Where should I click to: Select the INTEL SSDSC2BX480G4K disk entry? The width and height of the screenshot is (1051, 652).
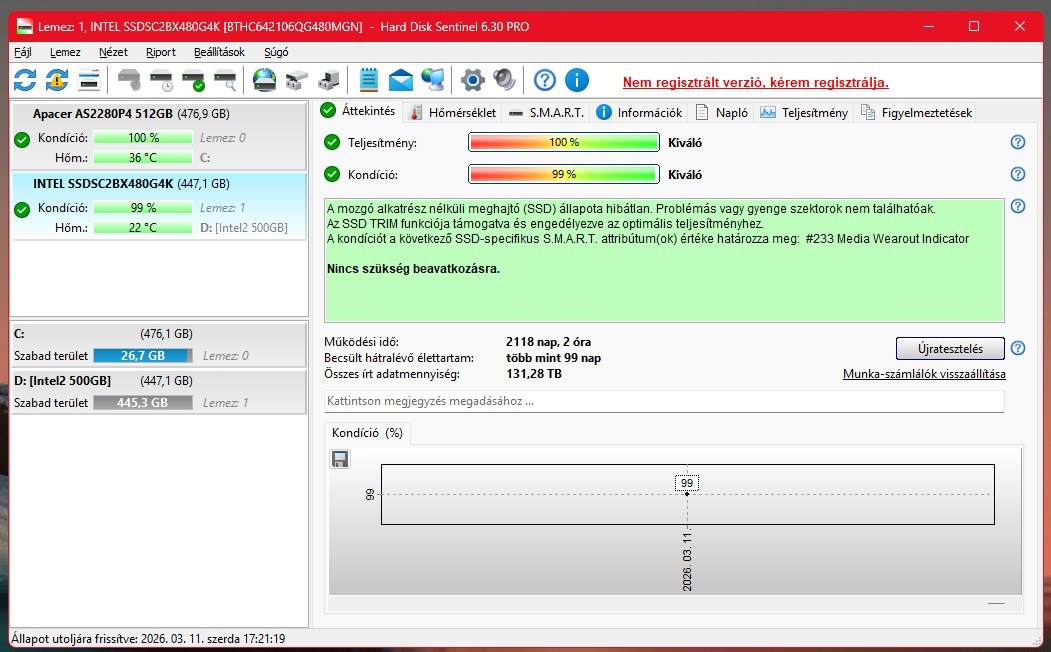click(x=159, y=206)
